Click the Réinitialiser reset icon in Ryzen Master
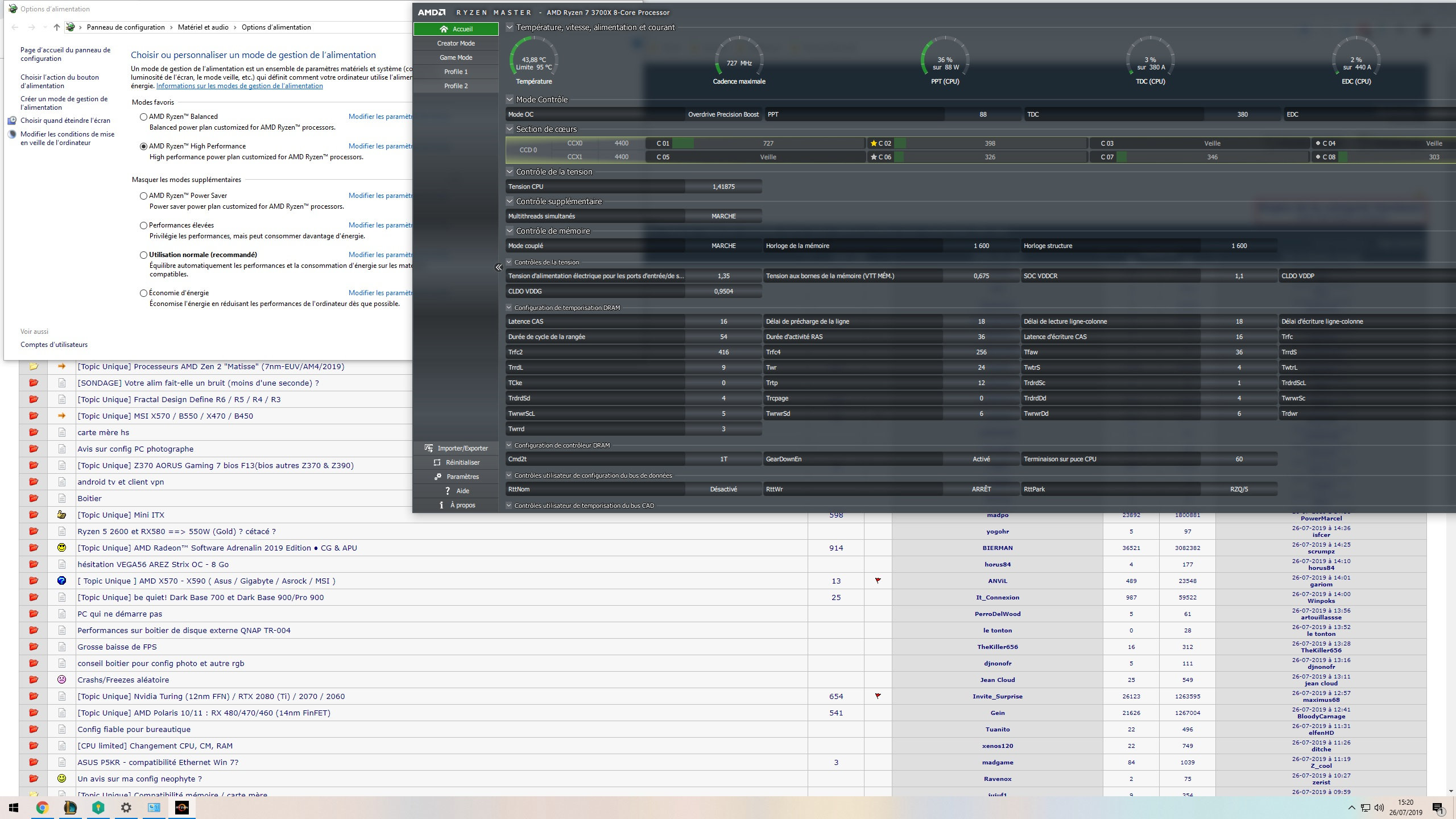1456x819 pixels. pos(437,462)
